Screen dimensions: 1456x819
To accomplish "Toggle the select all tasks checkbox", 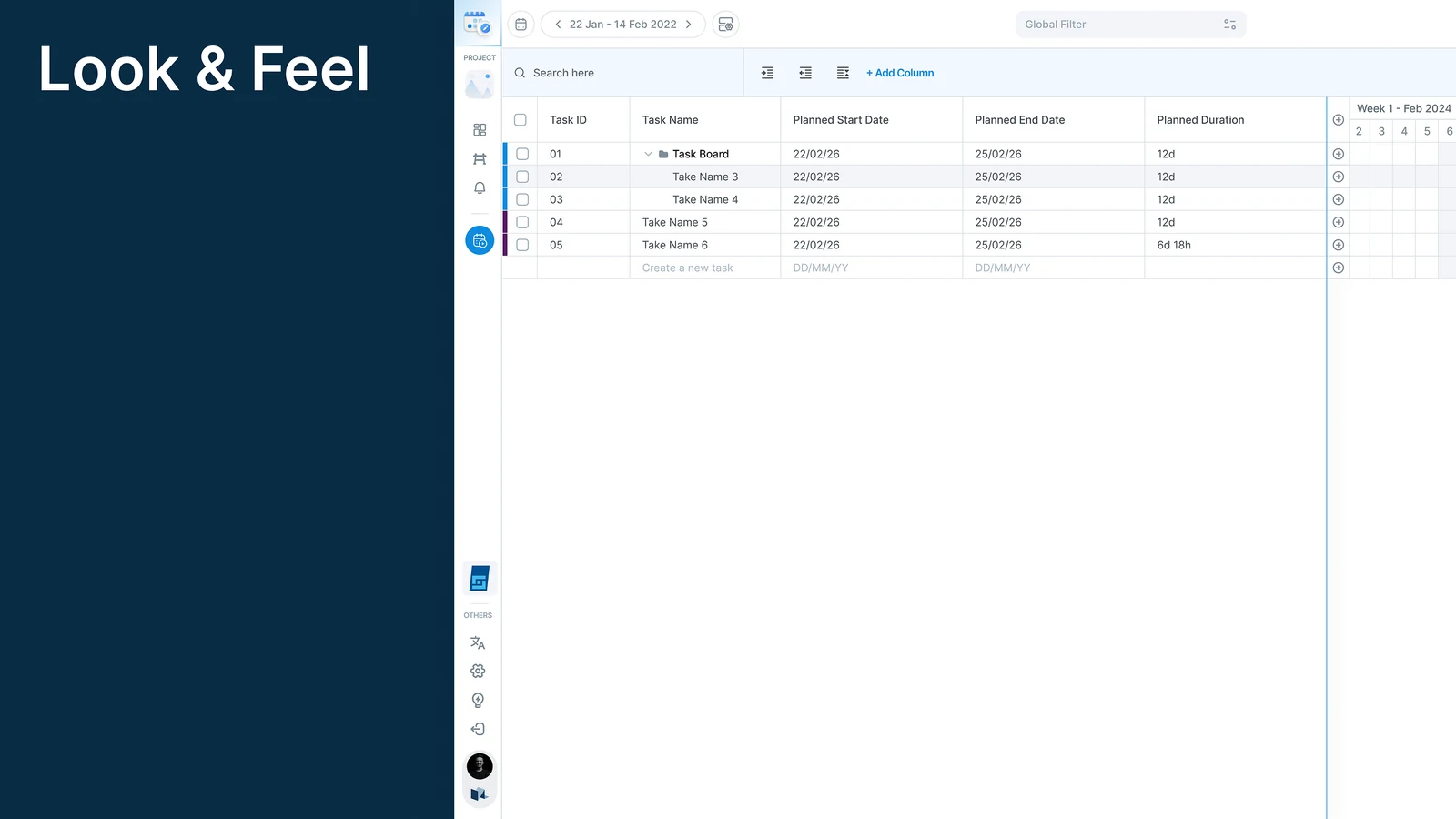I will (x=521, y=120).
